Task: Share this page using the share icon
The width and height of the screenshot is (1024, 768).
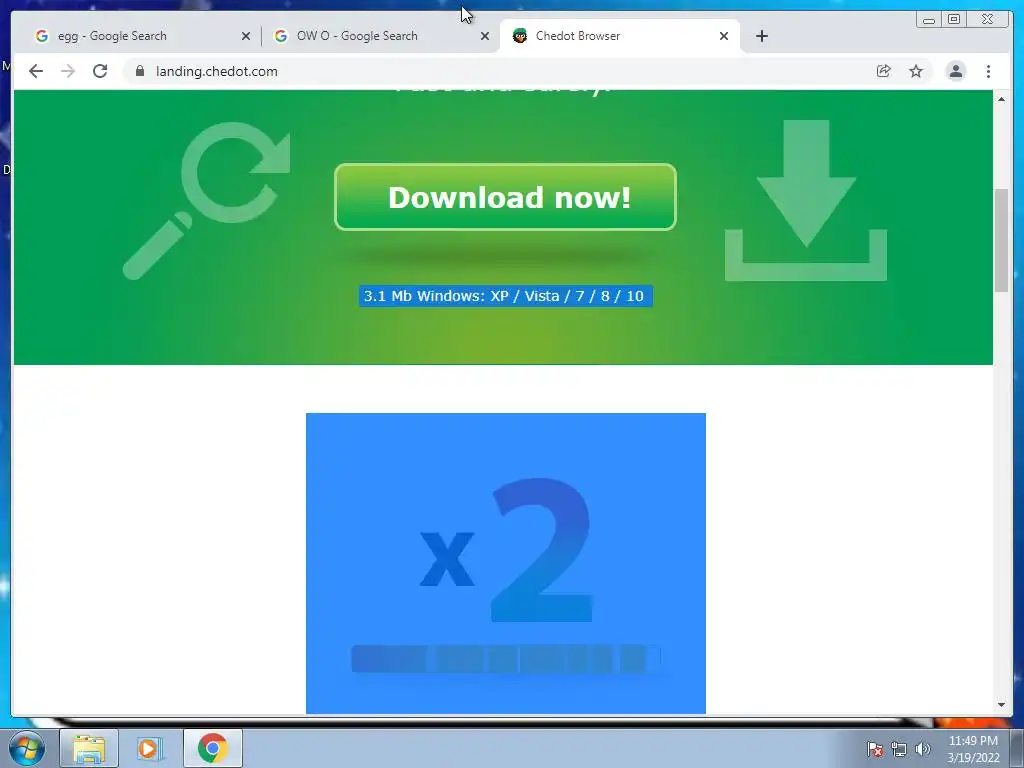Action: pyautogui.click(x=884, y=71)
